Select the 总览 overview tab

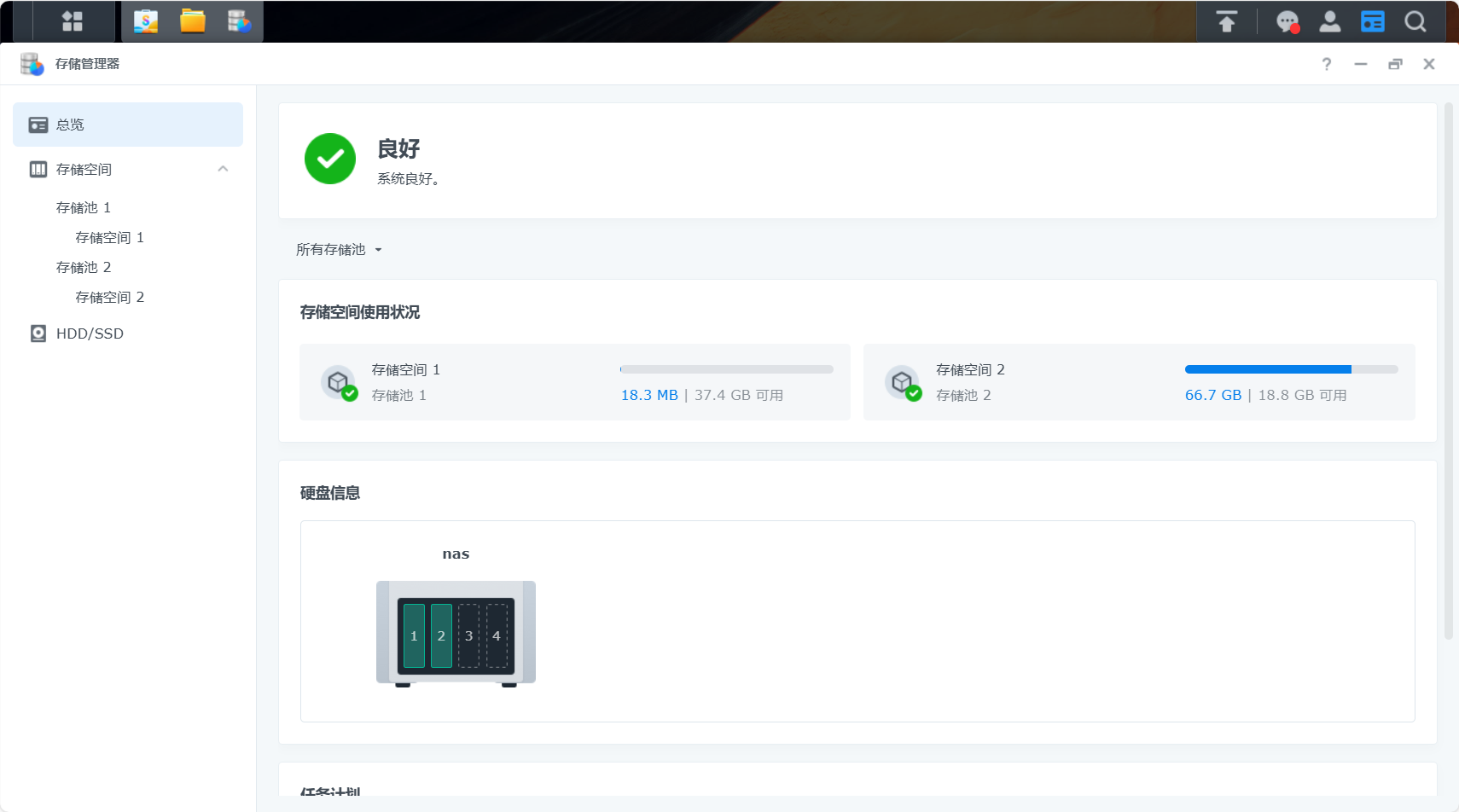[128, 125]
